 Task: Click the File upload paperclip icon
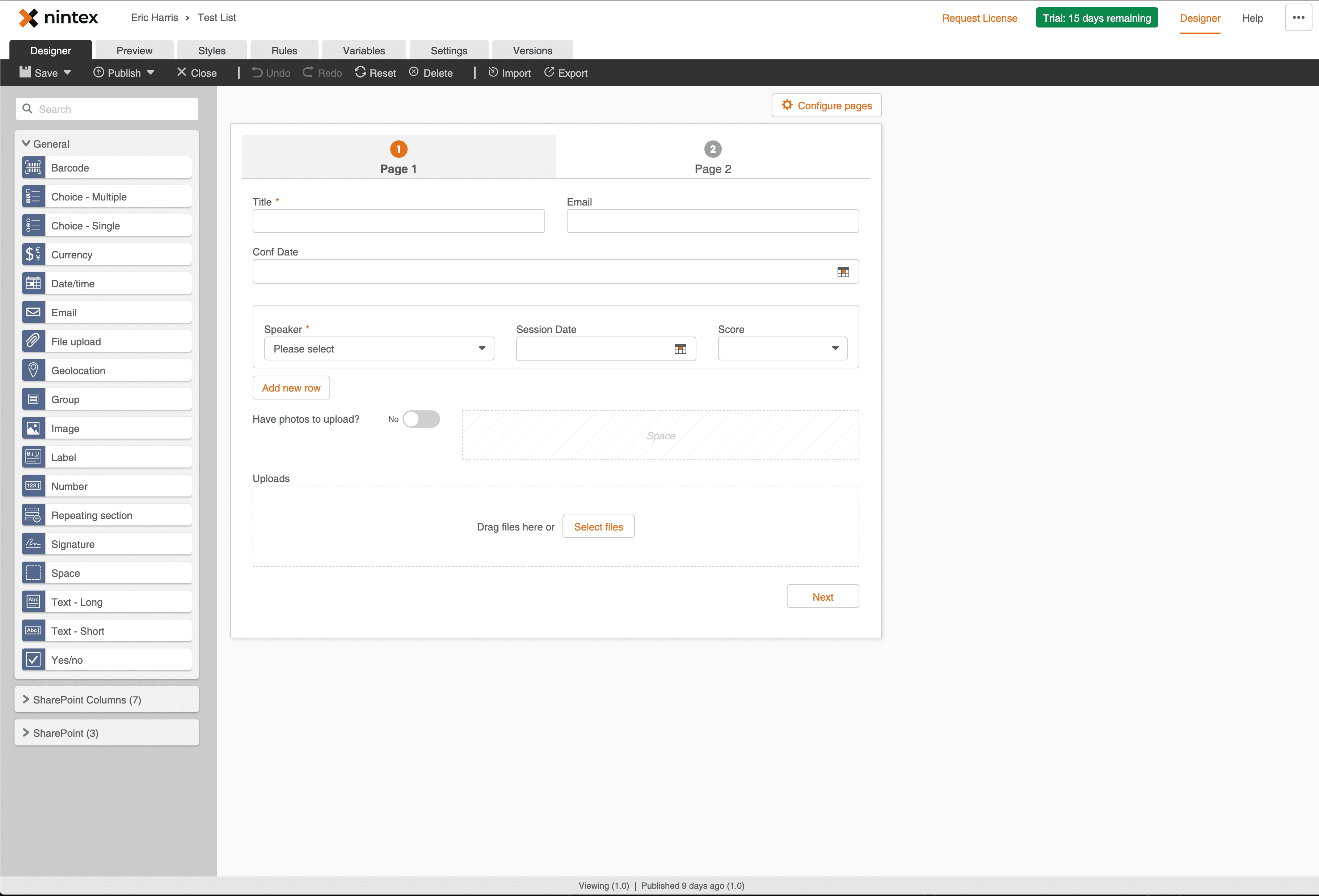pos(34,341)
